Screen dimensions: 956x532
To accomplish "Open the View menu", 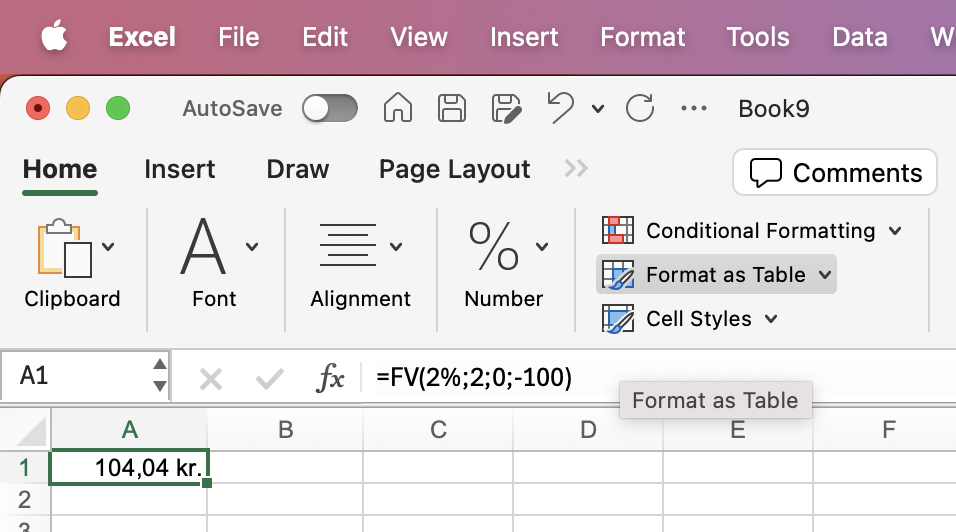I will point(419,37).
